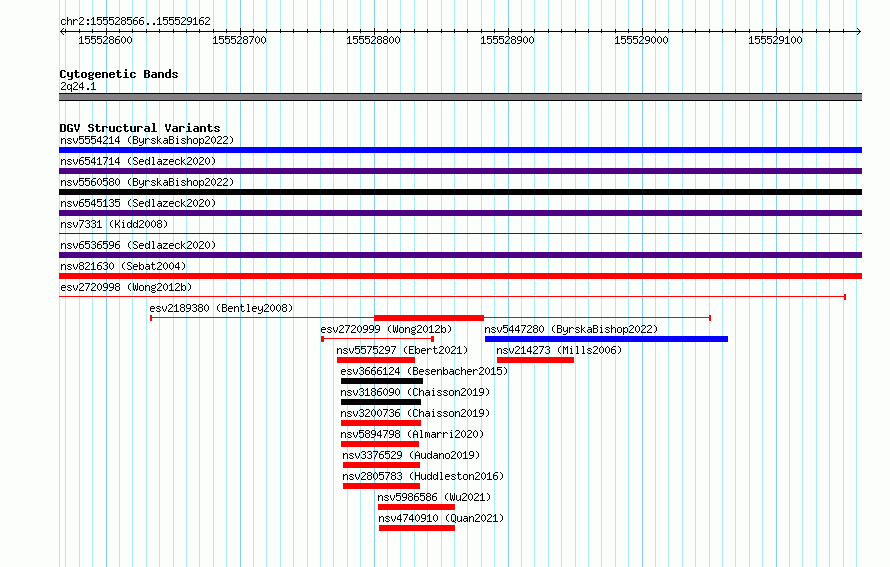Click the nsv214273 (Mills2006) variant label
Image resolution: width=890 pixels, height=567 pixels.
pos(559,350)
